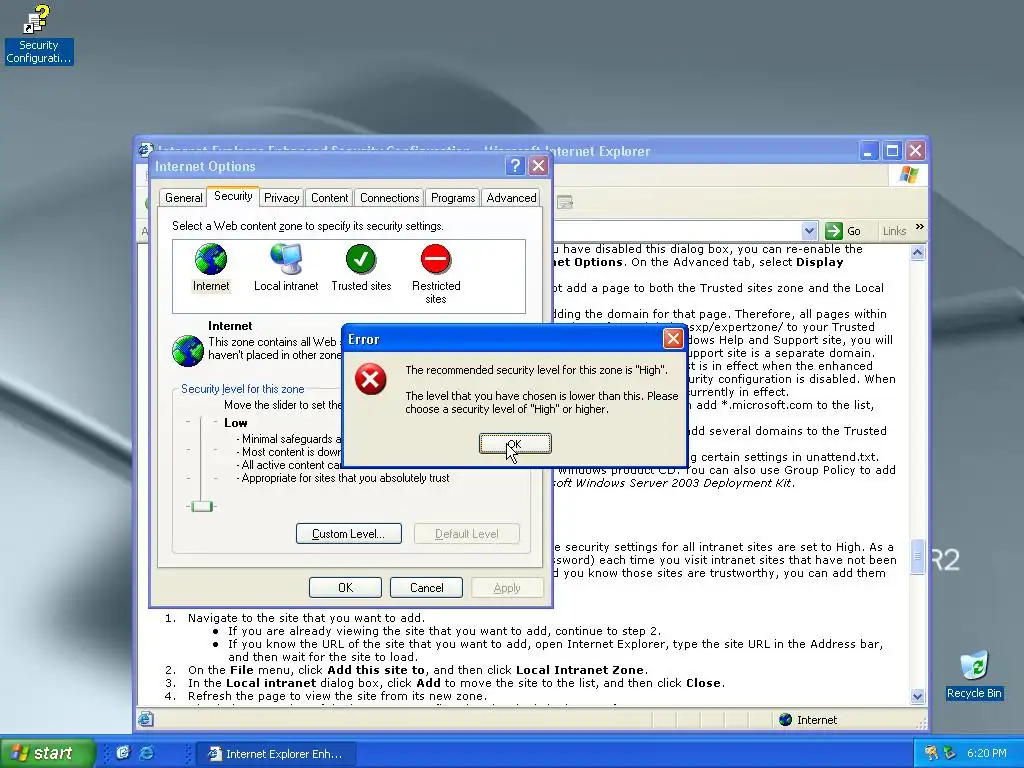The width and height of the screenshot is (1024, 768).
Task: Switch to the Content tab
Action: tap(329, 198)
